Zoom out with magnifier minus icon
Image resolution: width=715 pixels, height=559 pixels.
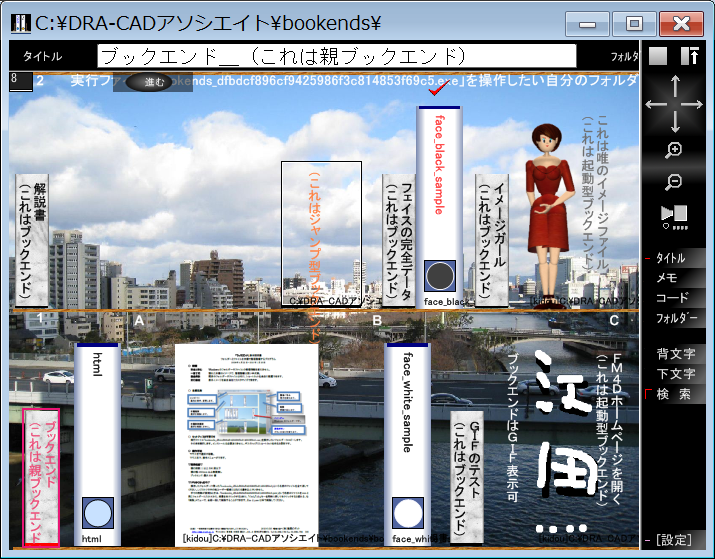point(674,182)
